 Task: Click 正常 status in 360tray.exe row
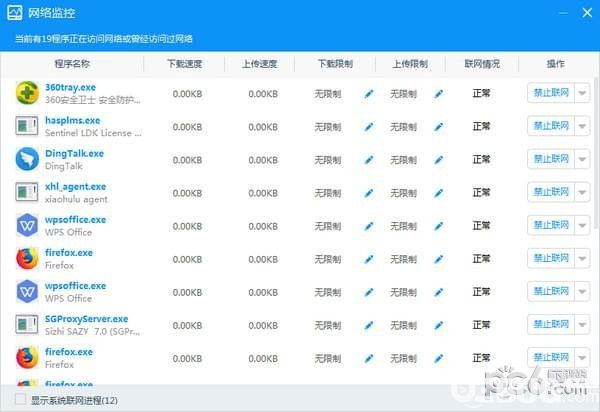[x=481, y=93]
